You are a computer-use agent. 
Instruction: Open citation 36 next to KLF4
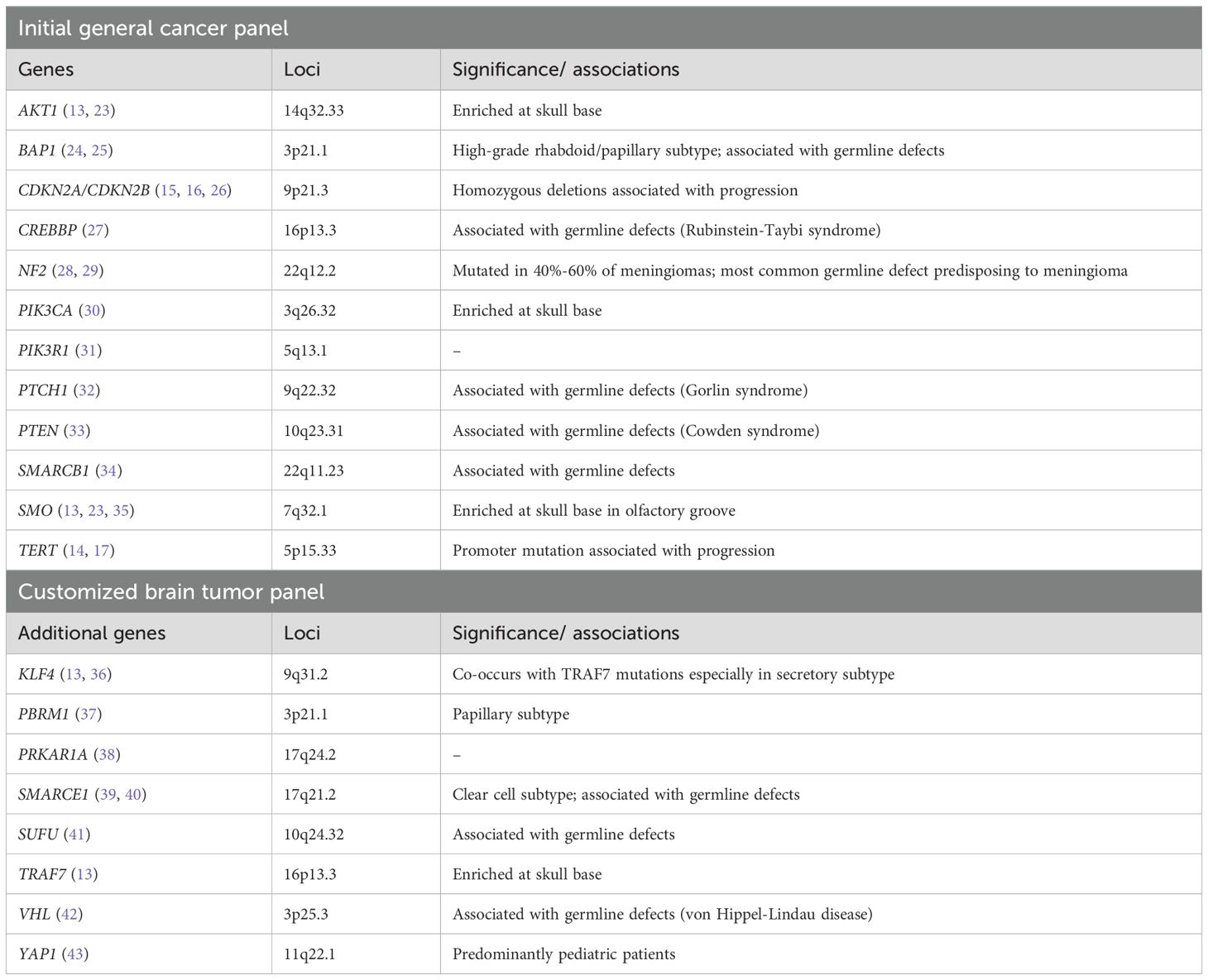98,674
